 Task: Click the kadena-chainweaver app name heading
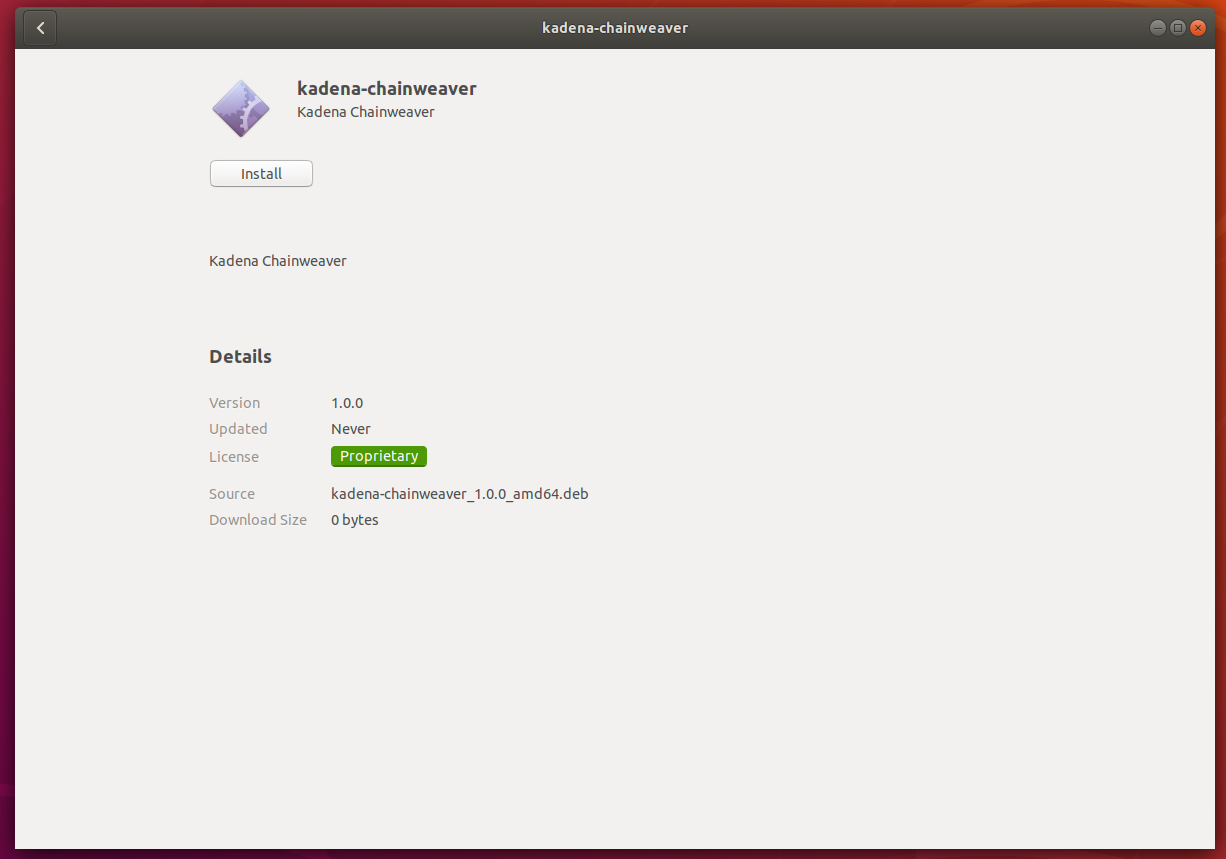coord(386,88)
